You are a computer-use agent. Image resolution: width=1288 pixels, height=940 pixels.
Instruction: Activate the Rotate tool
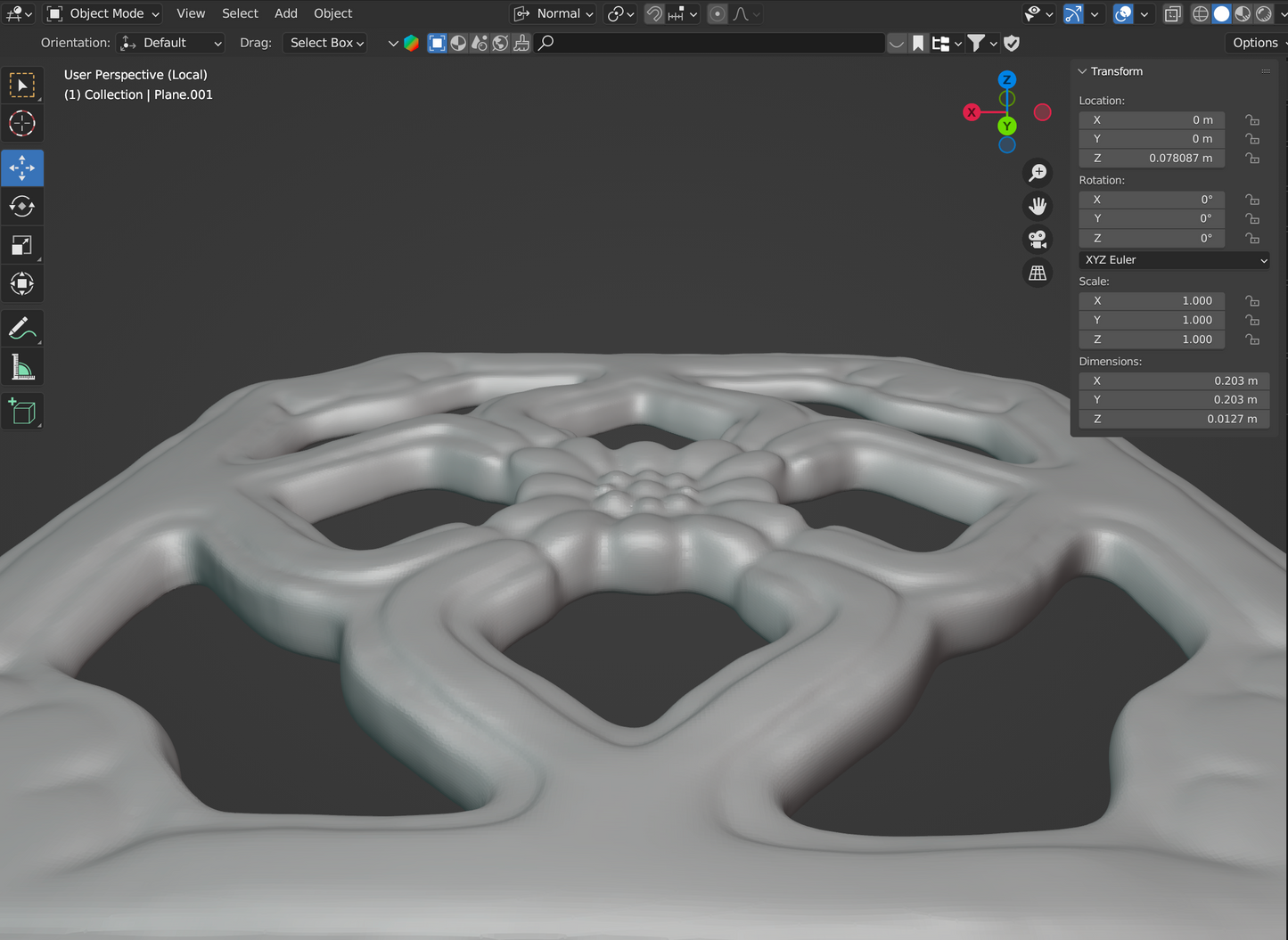pos(22,207)
